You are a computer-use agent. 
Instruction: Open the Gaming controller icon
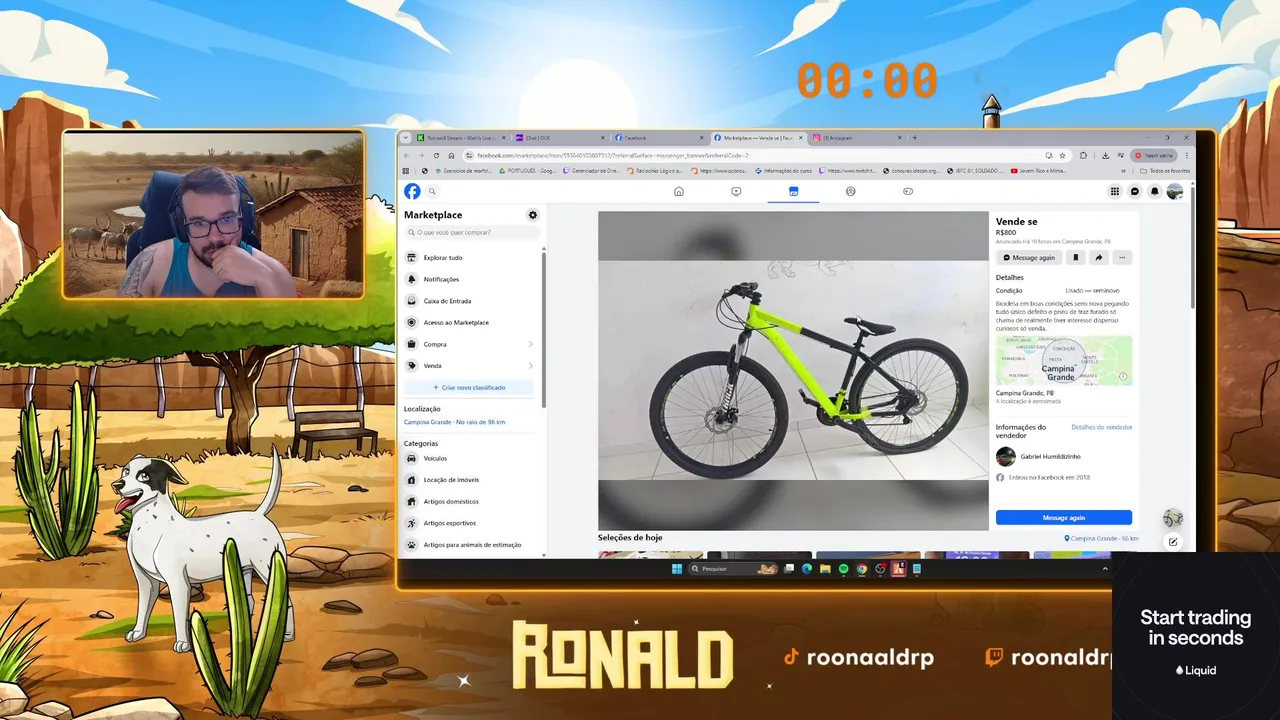[x=908, y=191]
